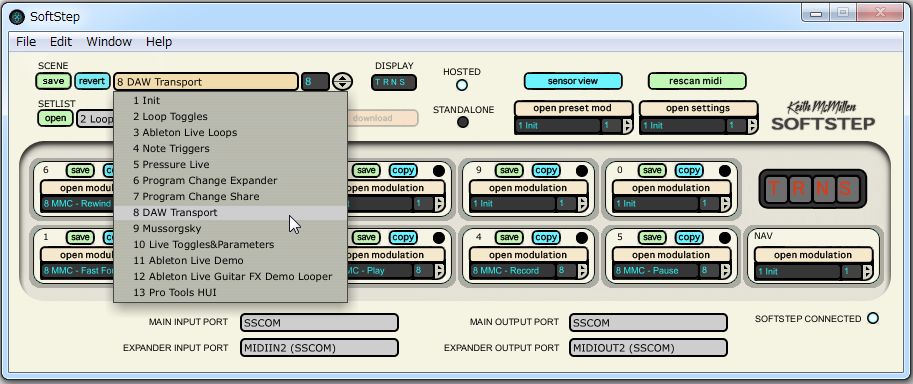Click the Keith McMillen SoftStep logo
913x384 pixels.
point(823,115)
